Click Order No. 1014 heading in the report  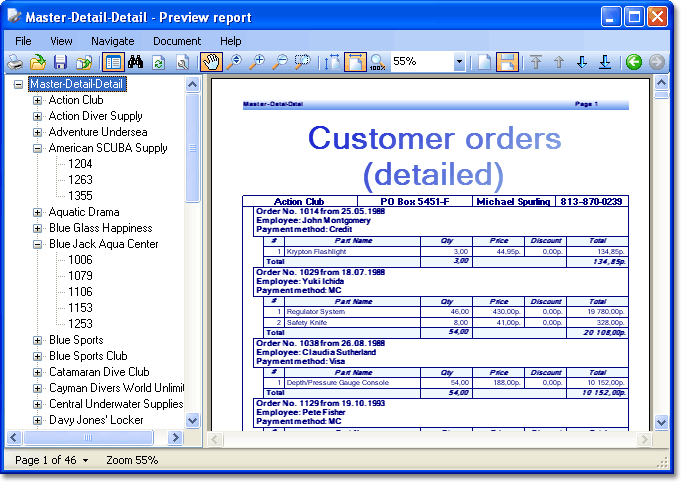click(321, 211)
